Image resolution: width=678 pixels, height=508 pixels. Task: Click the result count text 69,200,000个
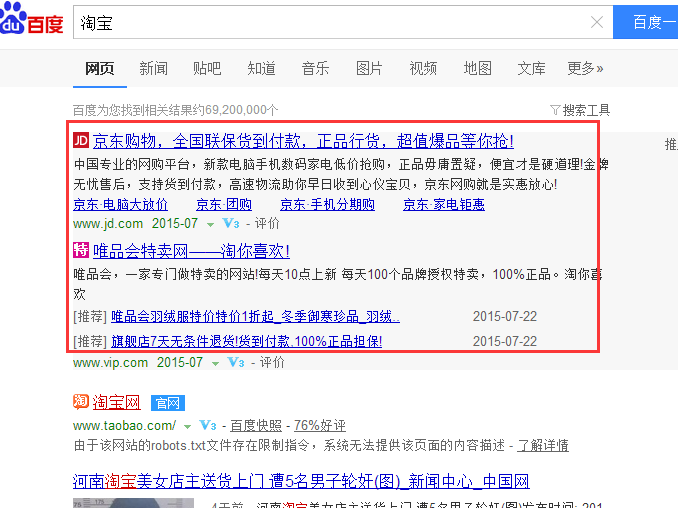point(241,110)
